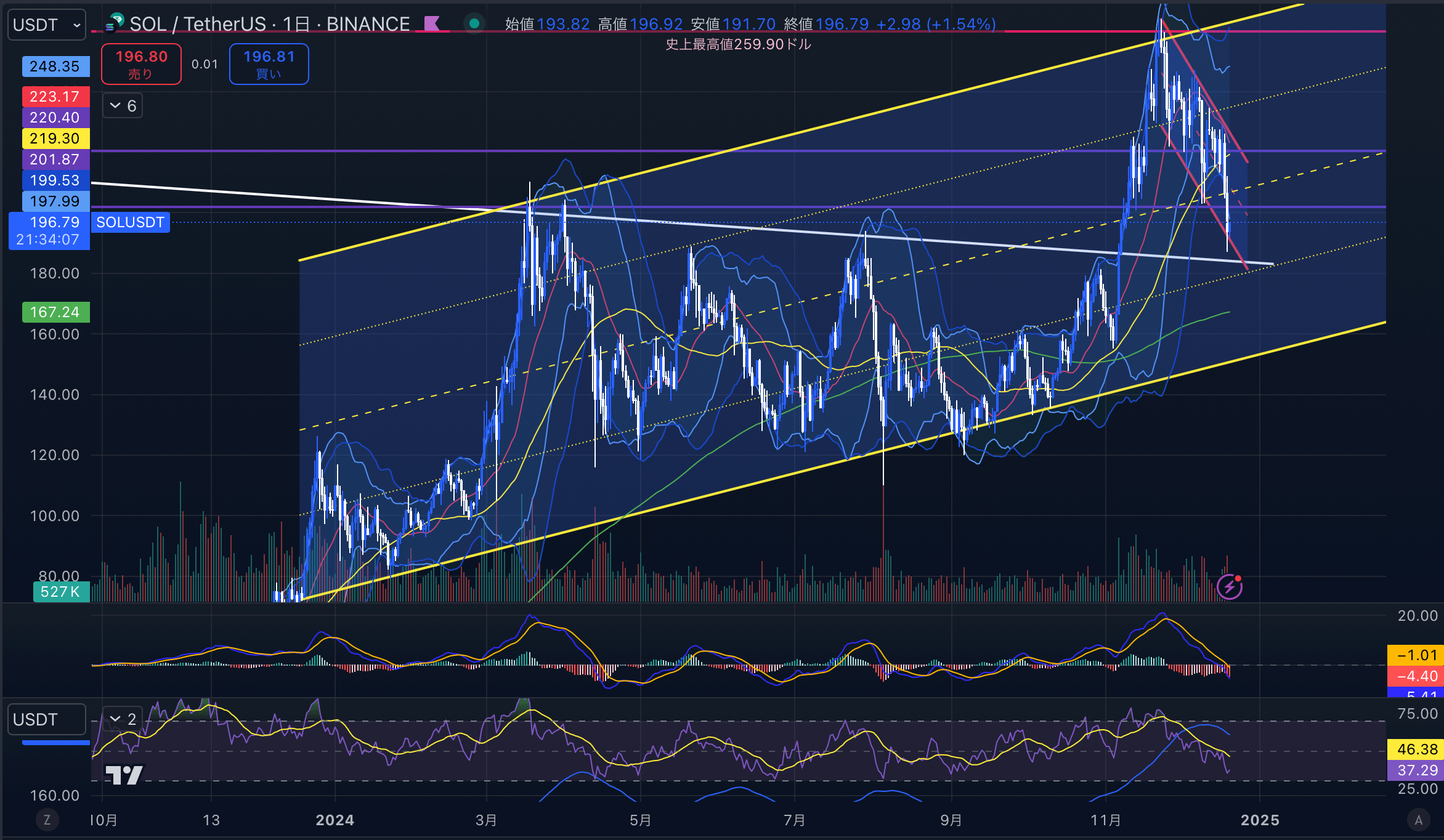Click the green 167.24 price label
Viewport: 1444px width, 840px height.
55,312
